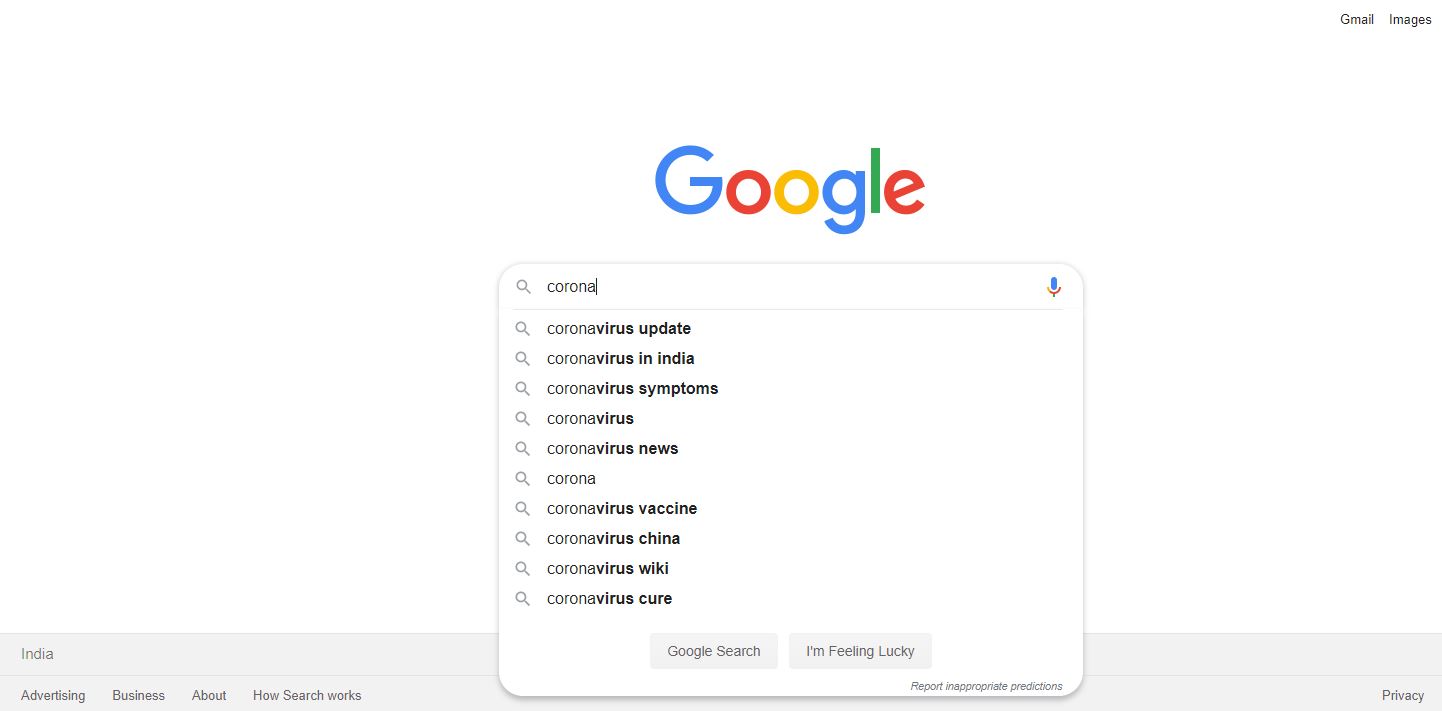
Task: Click 'Report inappropriate predictions' link
Action: (986, 686)
